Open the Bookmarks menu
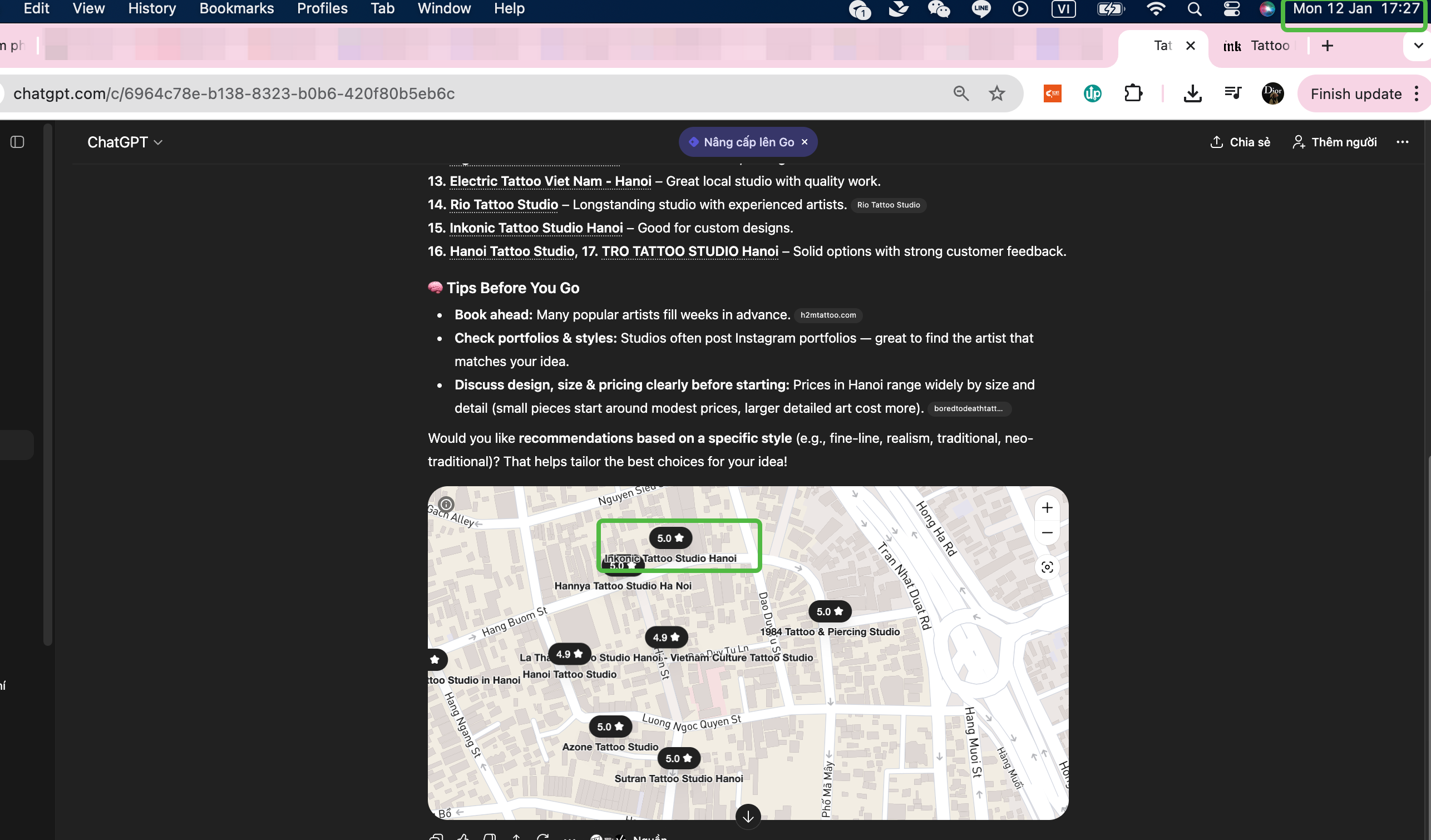Screen dimensions: 1431x840 tap(236, 8)
